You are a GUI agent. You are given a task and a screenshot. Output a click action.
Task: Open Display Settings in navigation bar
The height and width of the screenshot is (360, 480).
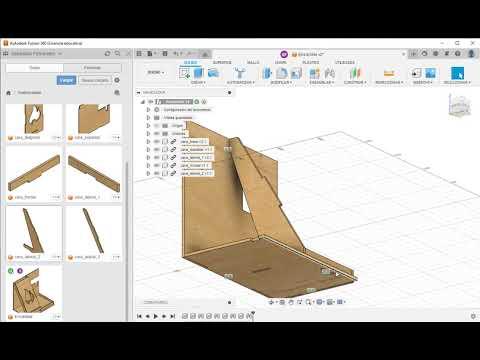[x=320, y=302]
